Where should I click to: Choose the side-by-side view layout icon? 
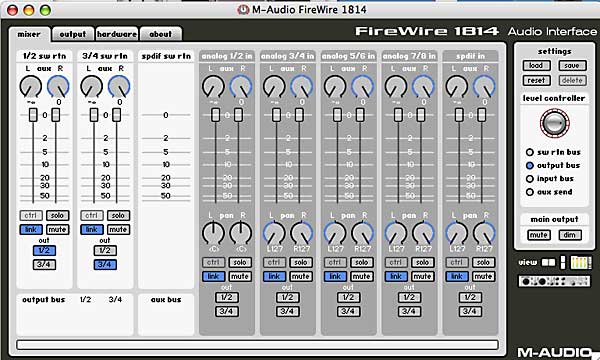coord(548,262)
